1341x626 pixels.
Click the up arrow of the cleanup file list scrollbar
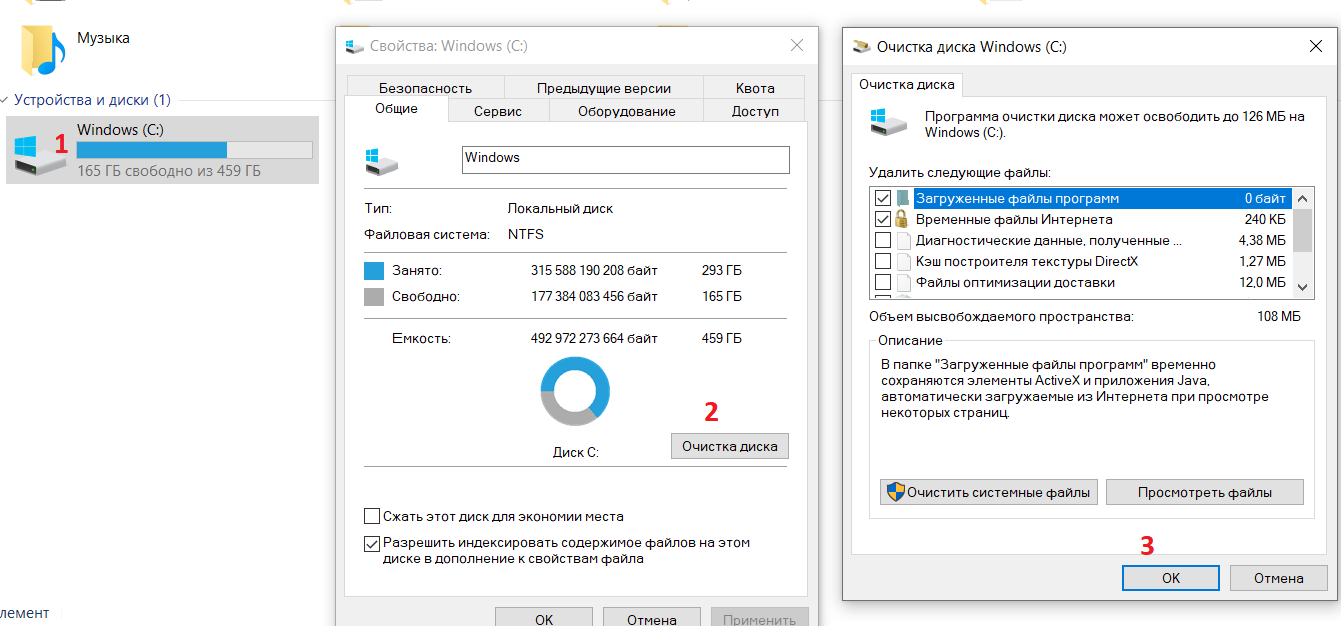coord(1302,198)
